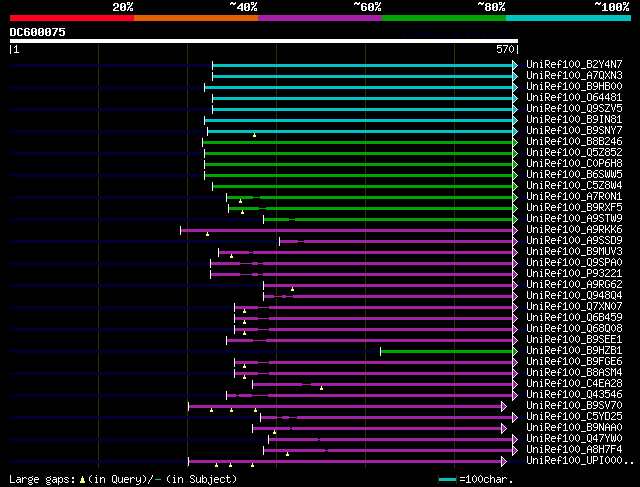This screenshot has height=487, width=640.
Task: Click the yellow gap marker under Q7XN07 bar
Action: pos(244,311)
